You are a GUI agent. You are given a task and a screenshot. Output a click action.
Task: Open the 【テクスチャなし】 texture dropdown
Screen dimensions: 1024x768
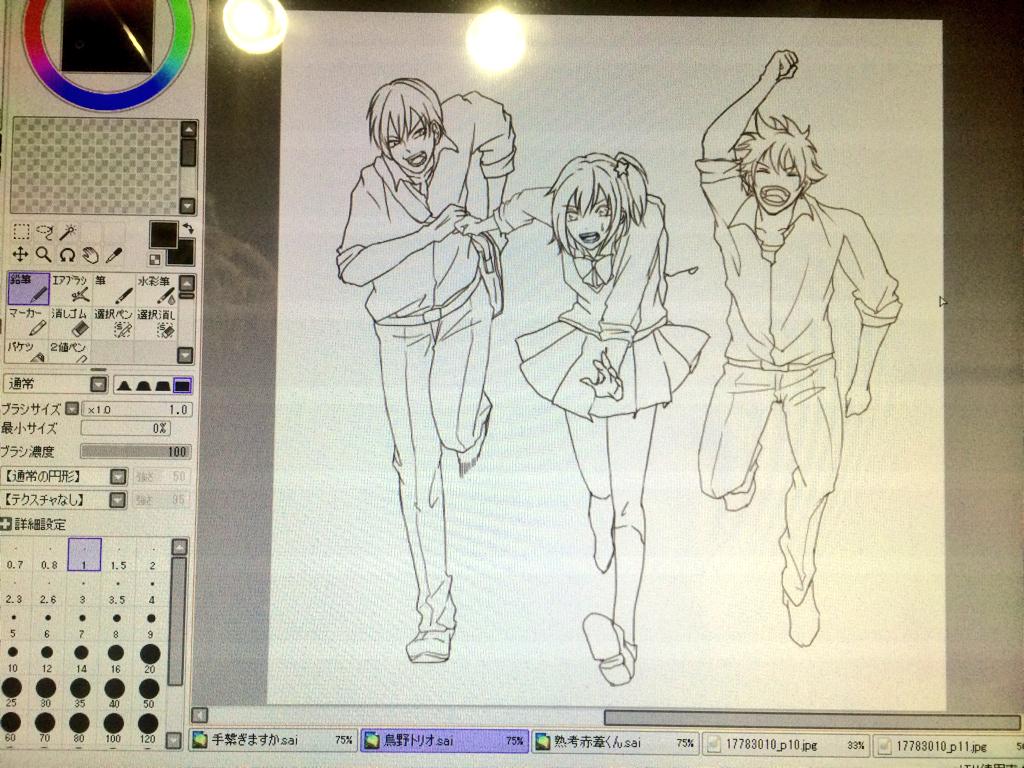pyautogui.click(x=118, y=500)
